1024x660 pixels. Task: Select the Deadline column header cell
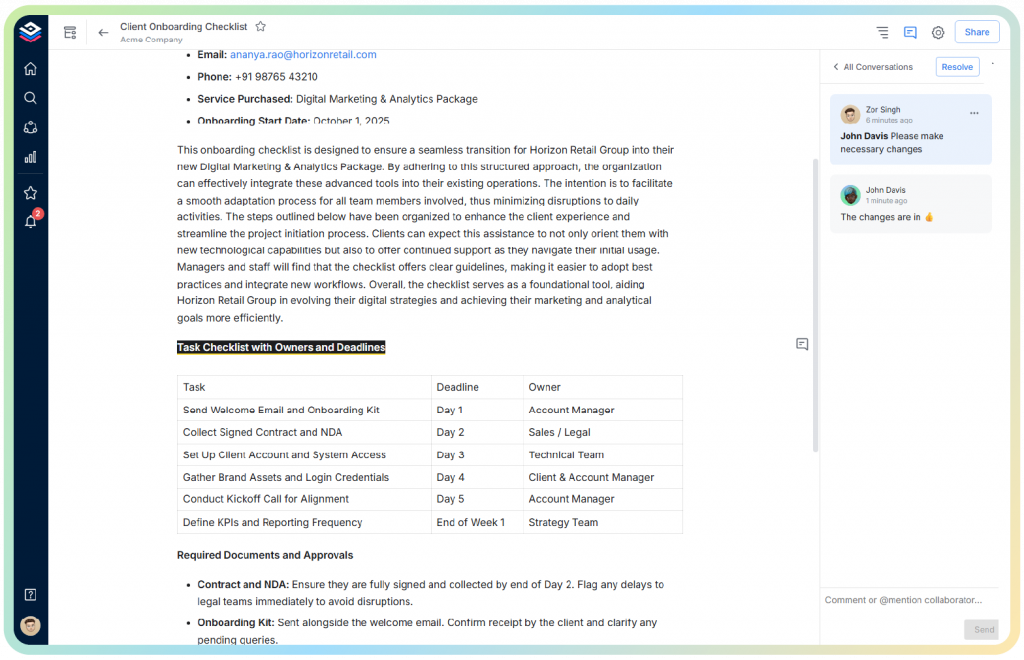[477, 387]
